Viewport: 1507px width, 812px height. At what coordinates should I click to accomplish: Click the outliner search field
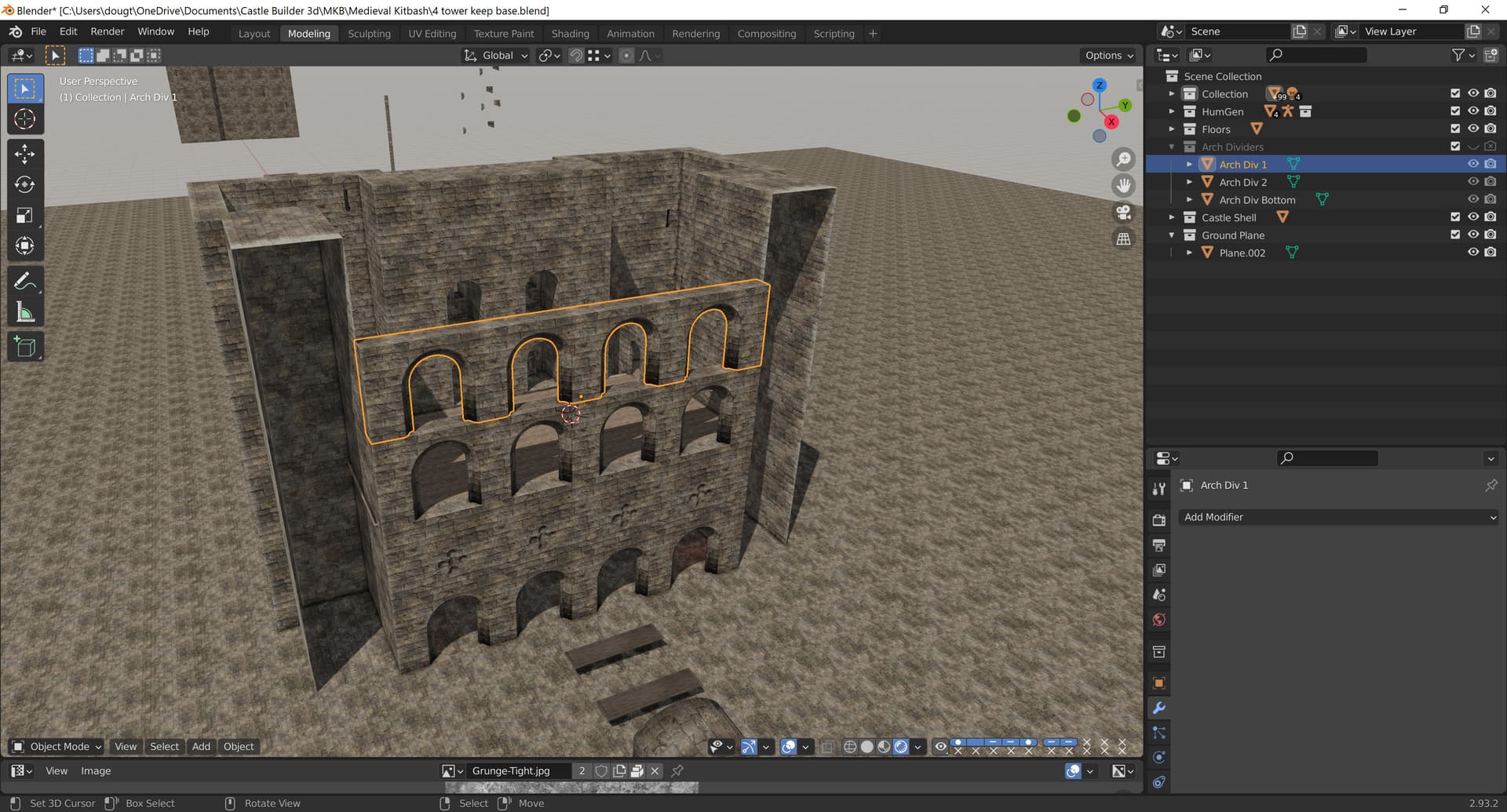coord(1315,55)
